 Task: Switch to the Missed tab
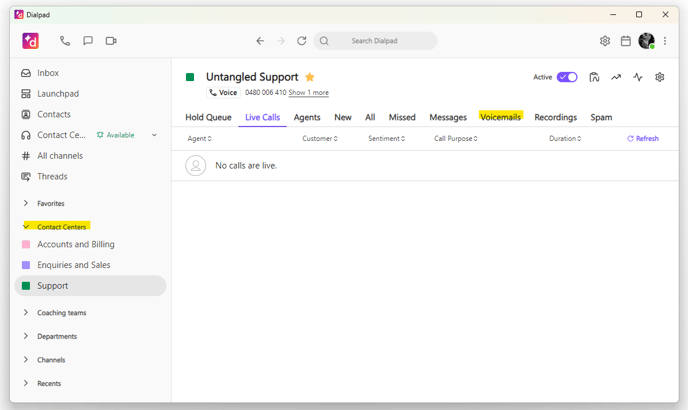point(402,117)
